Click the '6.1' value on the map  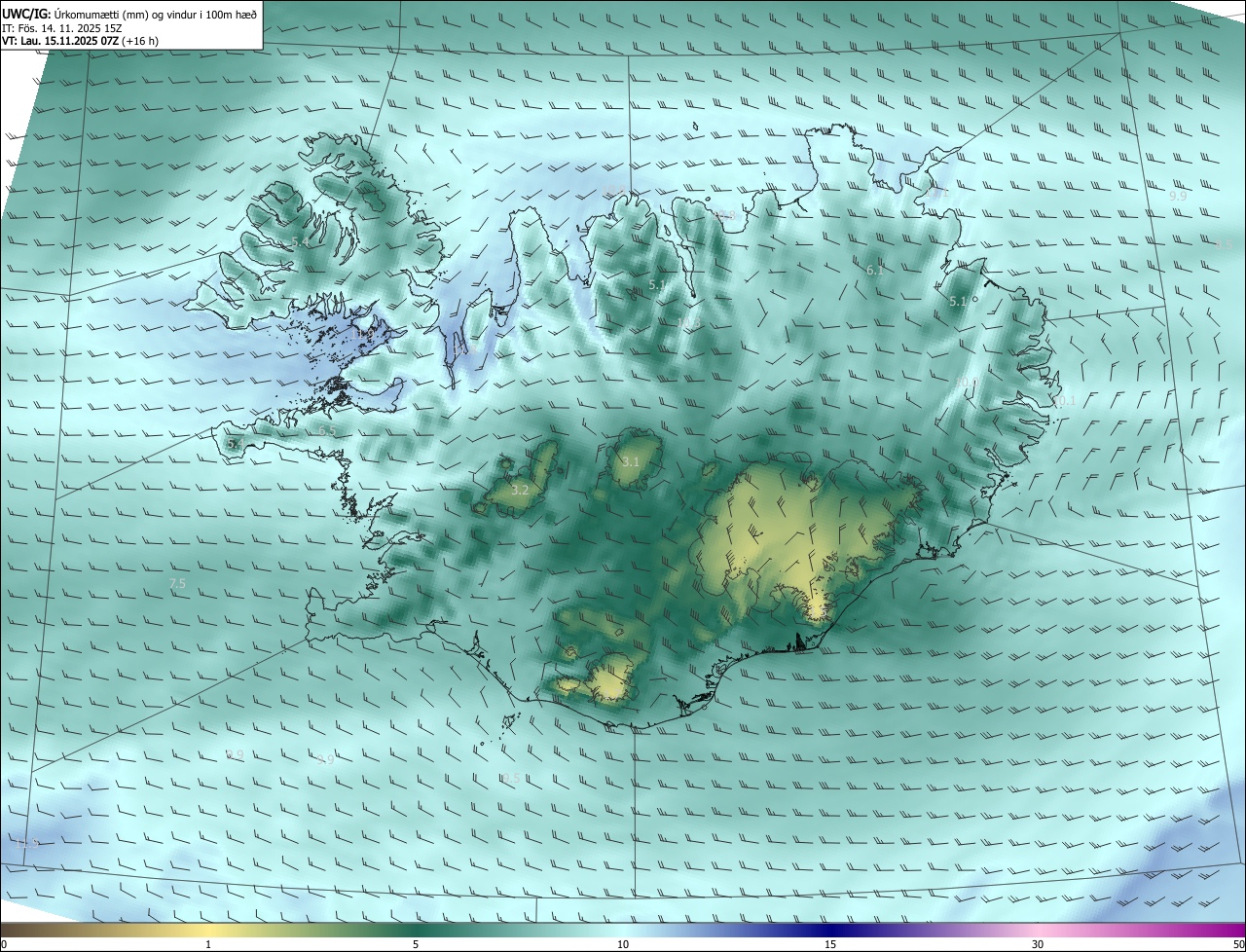(875, 270)
